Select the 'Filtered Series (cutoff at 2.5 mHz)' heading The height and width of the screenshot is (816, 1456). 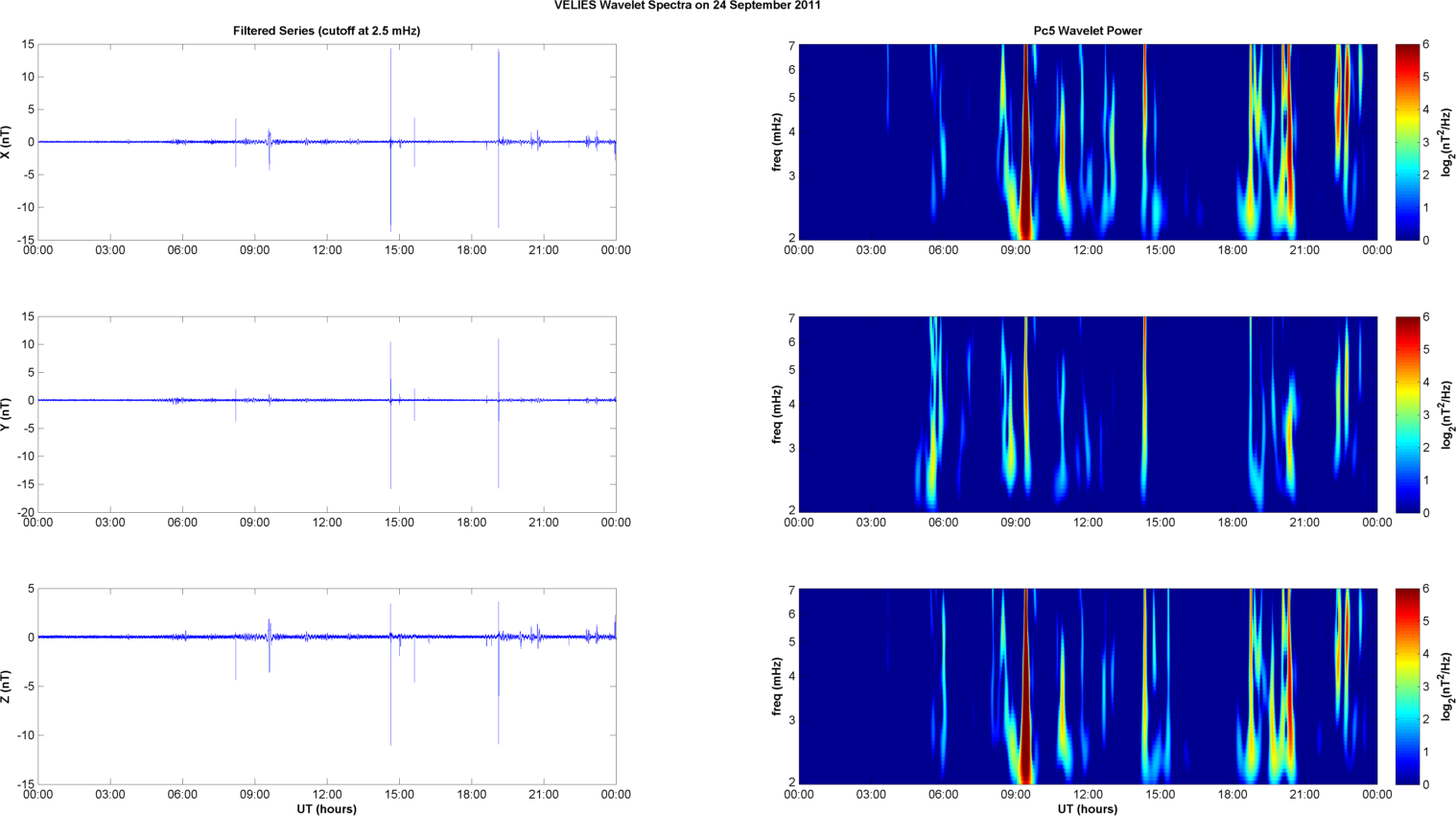click(x=326, y=31)
